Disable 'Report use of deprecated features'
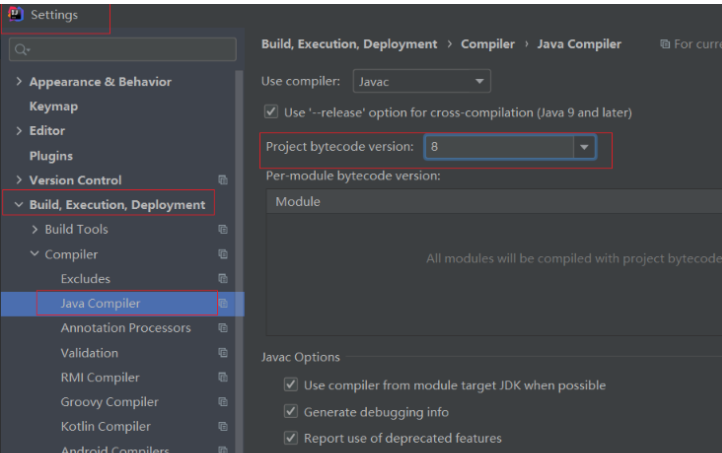722x453 pixels. click(291, 438)
